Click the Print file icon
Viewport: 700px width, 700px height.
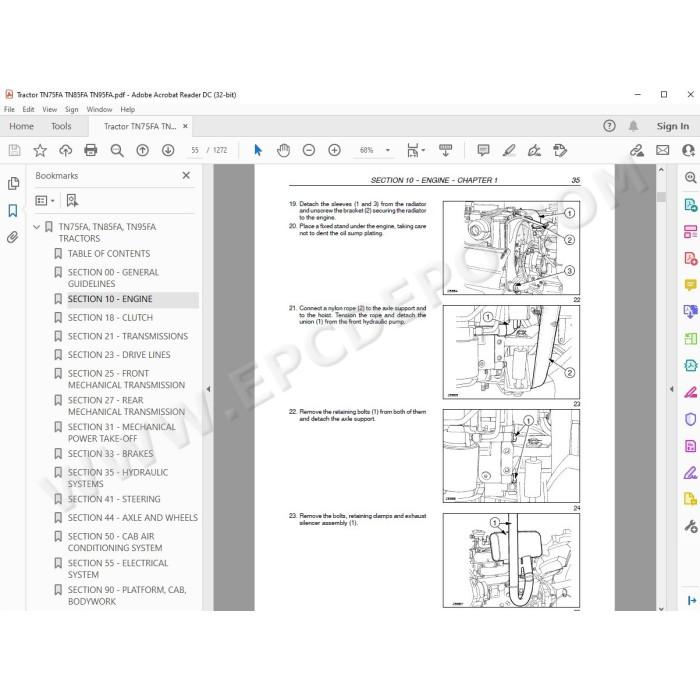coord(91,150)
